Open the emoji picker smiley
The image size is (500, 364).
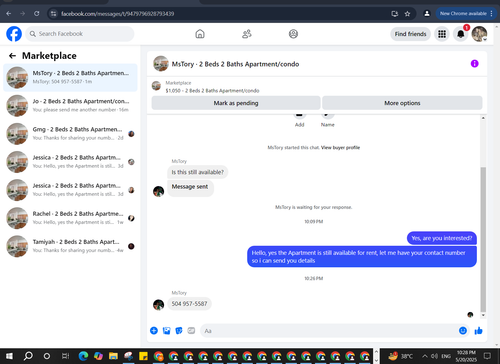click(x=463, y=330)
